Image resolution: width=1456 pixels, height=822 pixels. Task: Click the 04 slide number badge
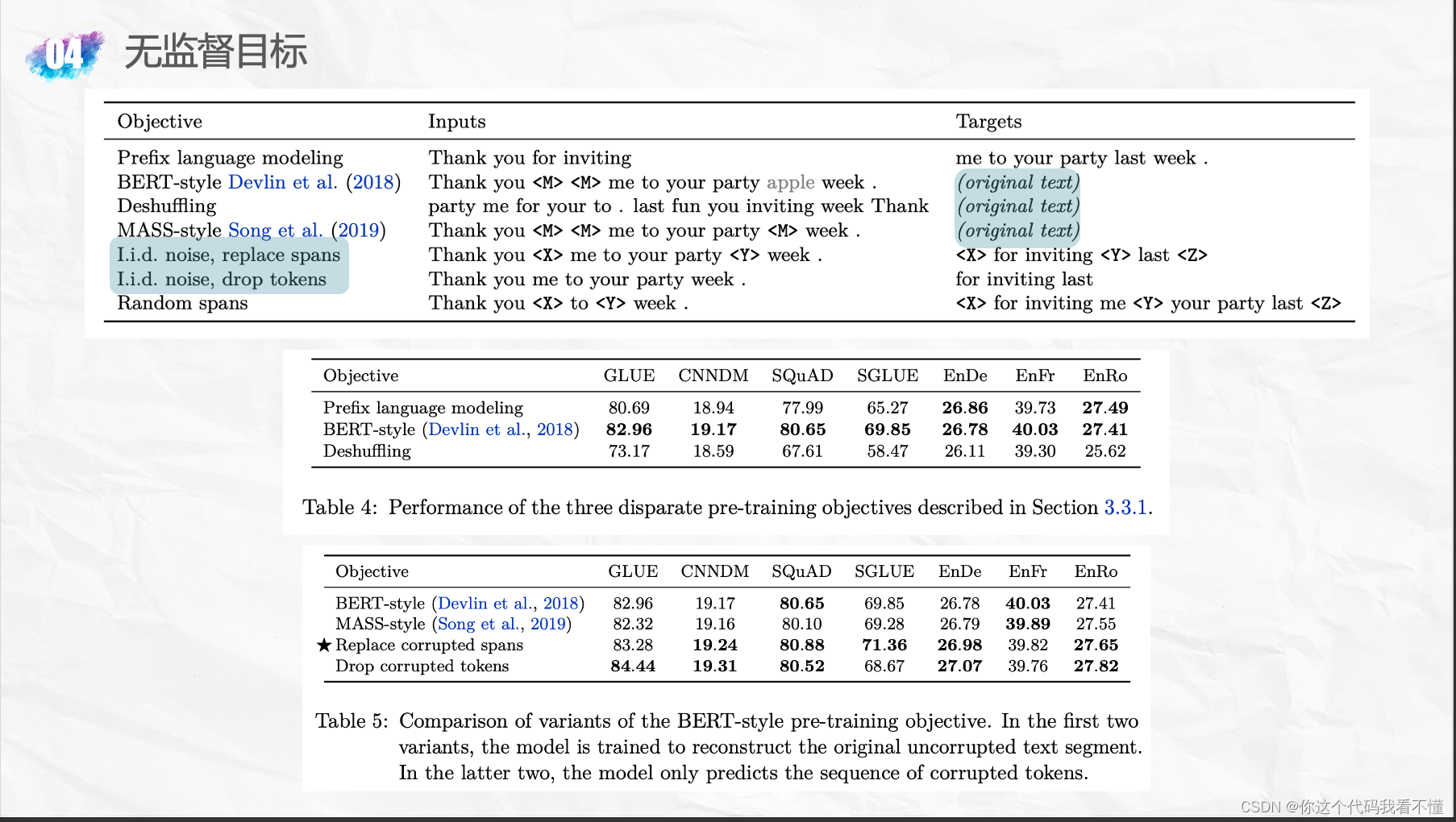point(64,55)
